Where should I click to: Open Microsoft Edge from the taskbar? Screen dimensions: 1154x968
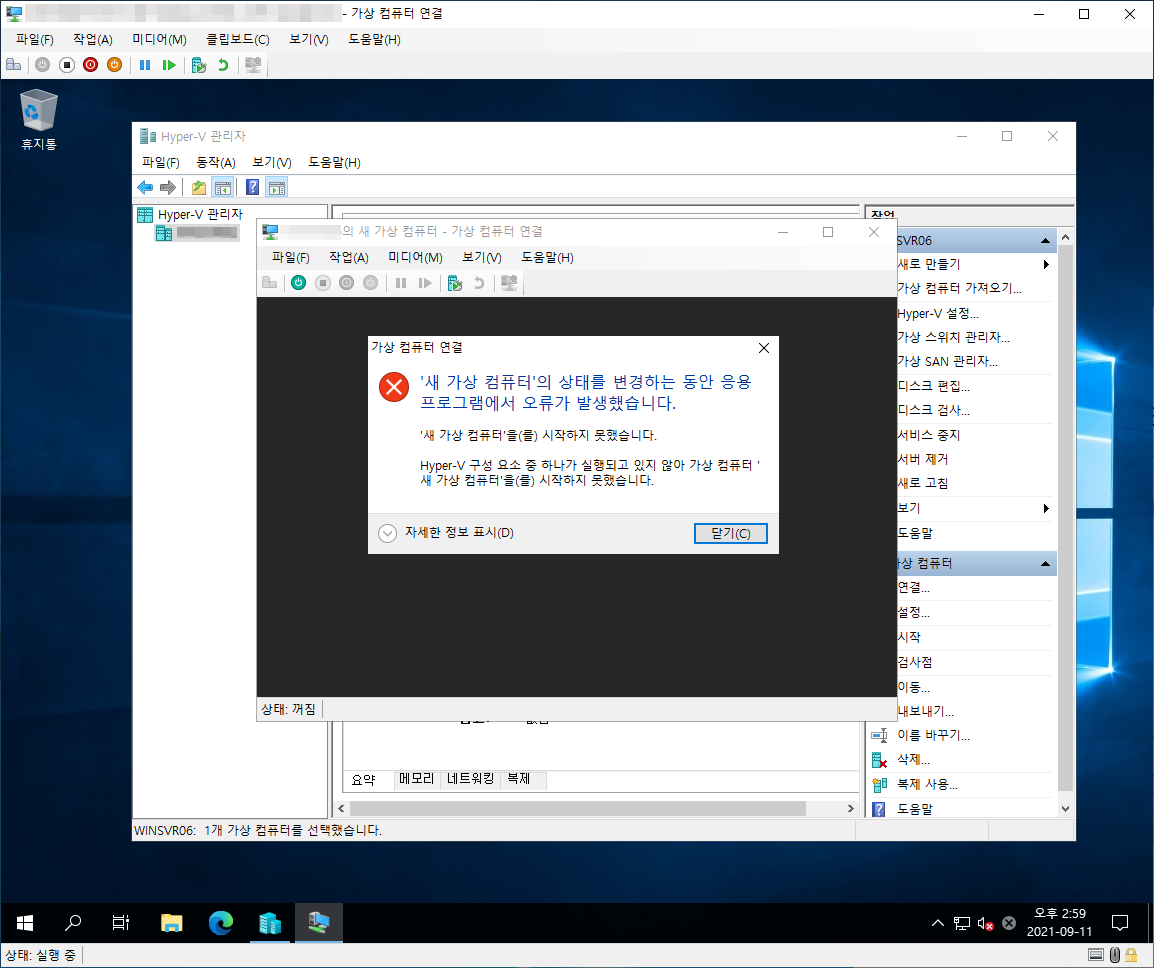(x=221, y=922)
